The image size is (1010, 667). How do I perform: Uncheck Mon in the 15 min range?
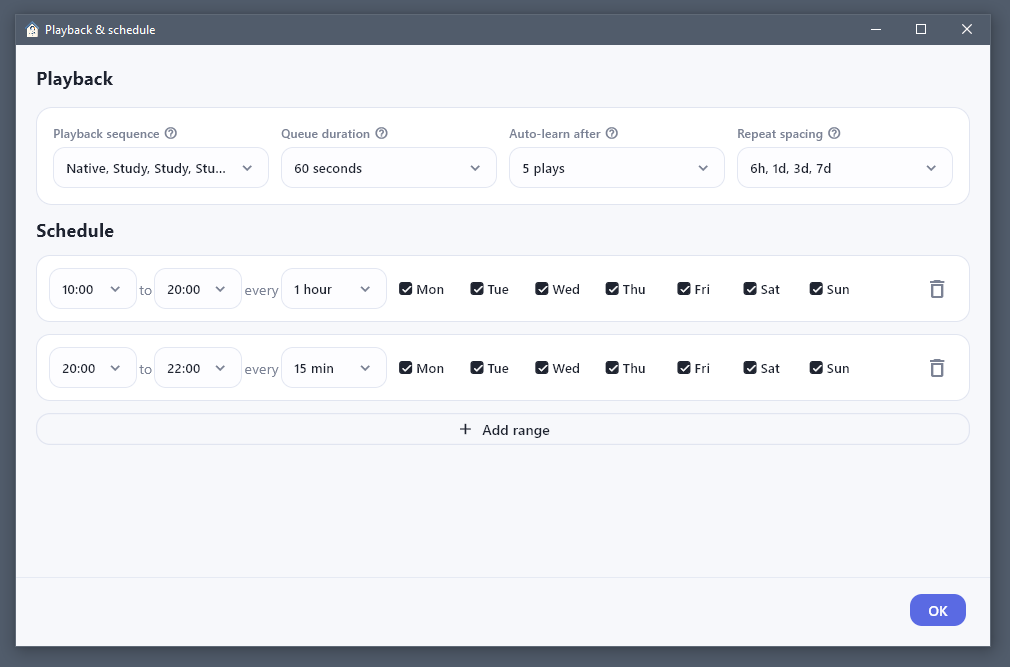tap(406, 368)
